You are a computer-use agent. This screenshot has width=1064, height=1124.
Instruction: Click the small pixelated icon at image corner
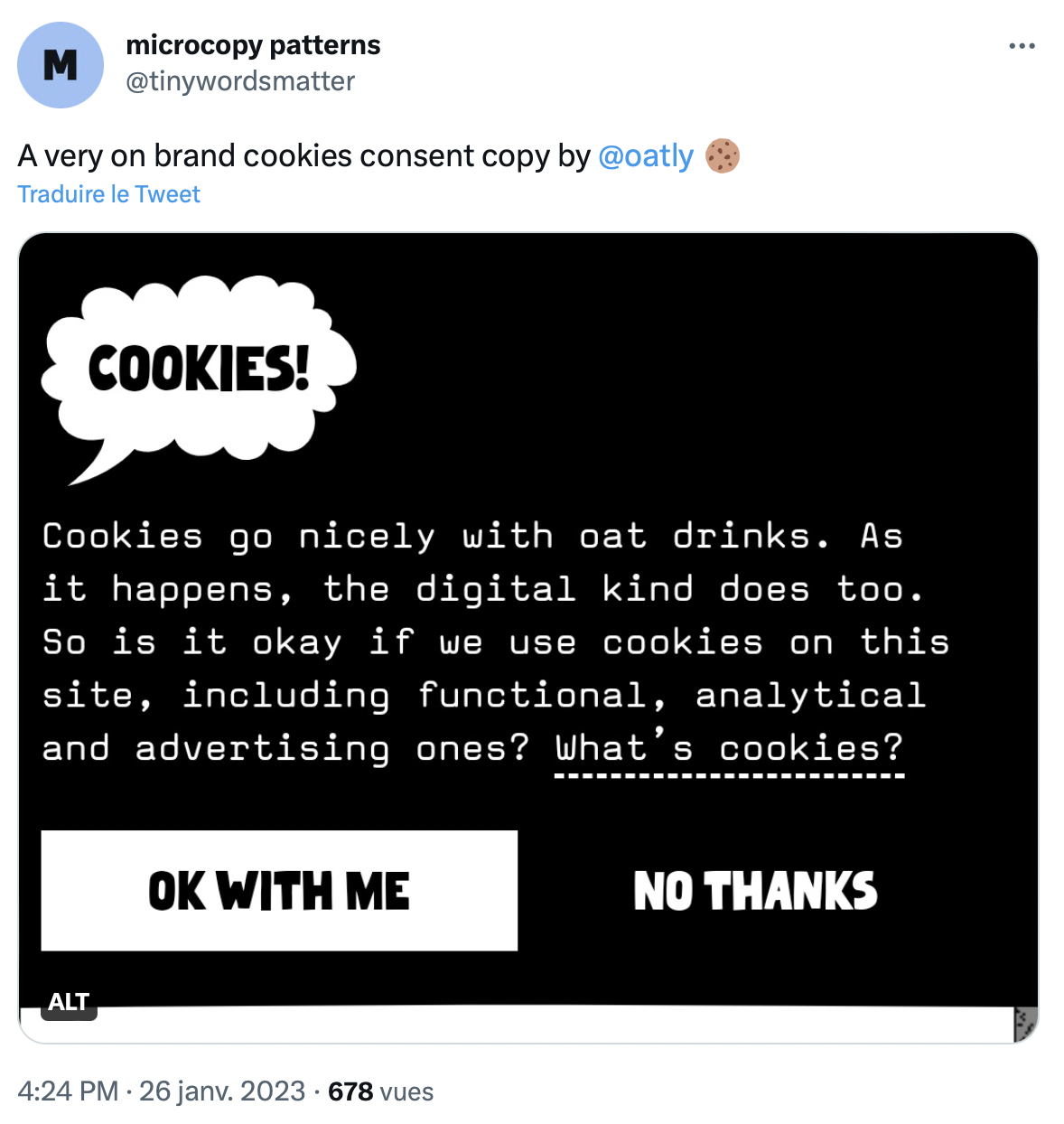[1024, 1025]
